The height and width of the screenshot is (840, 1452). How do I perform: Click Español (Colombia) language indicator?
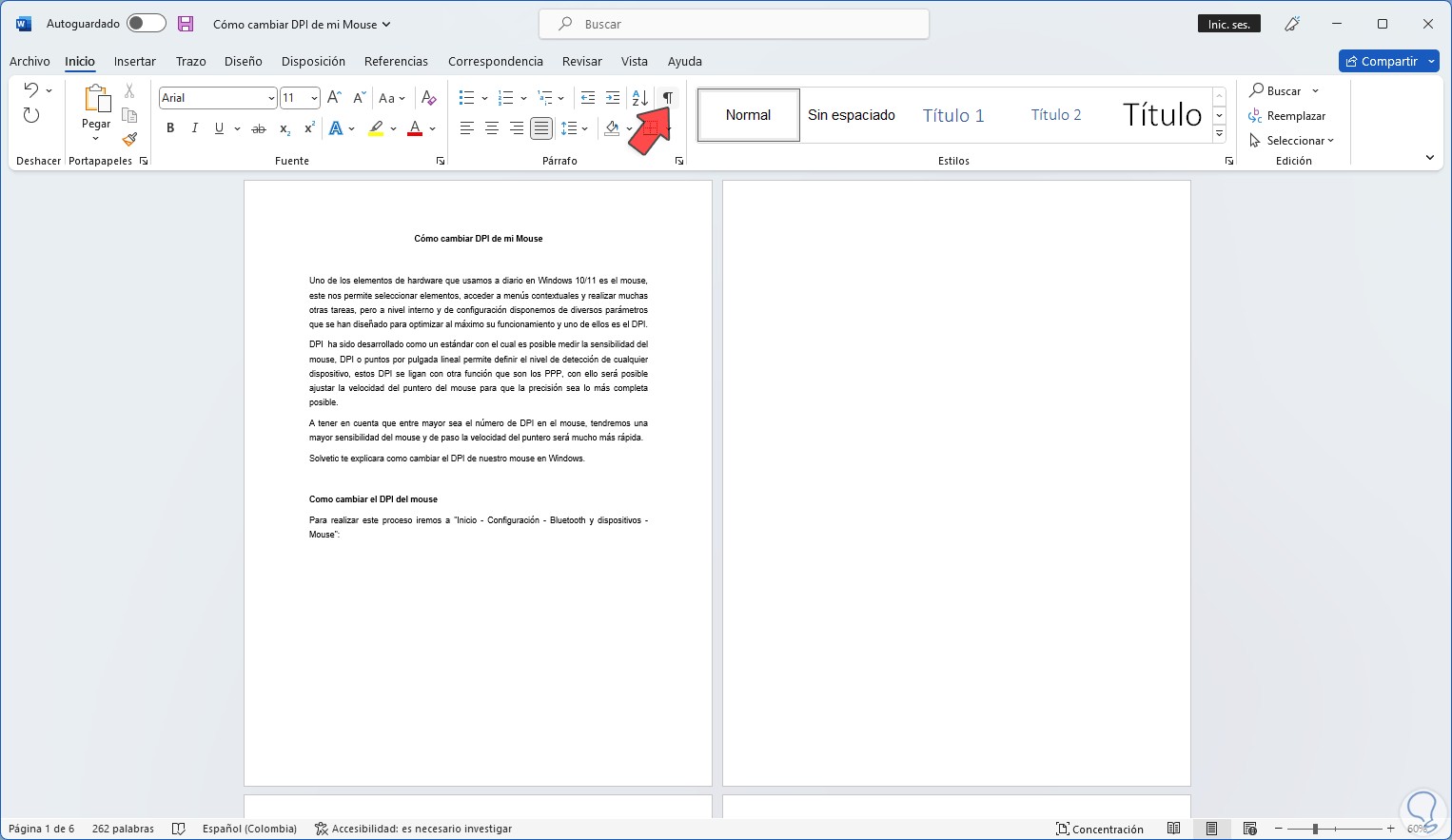249,829
